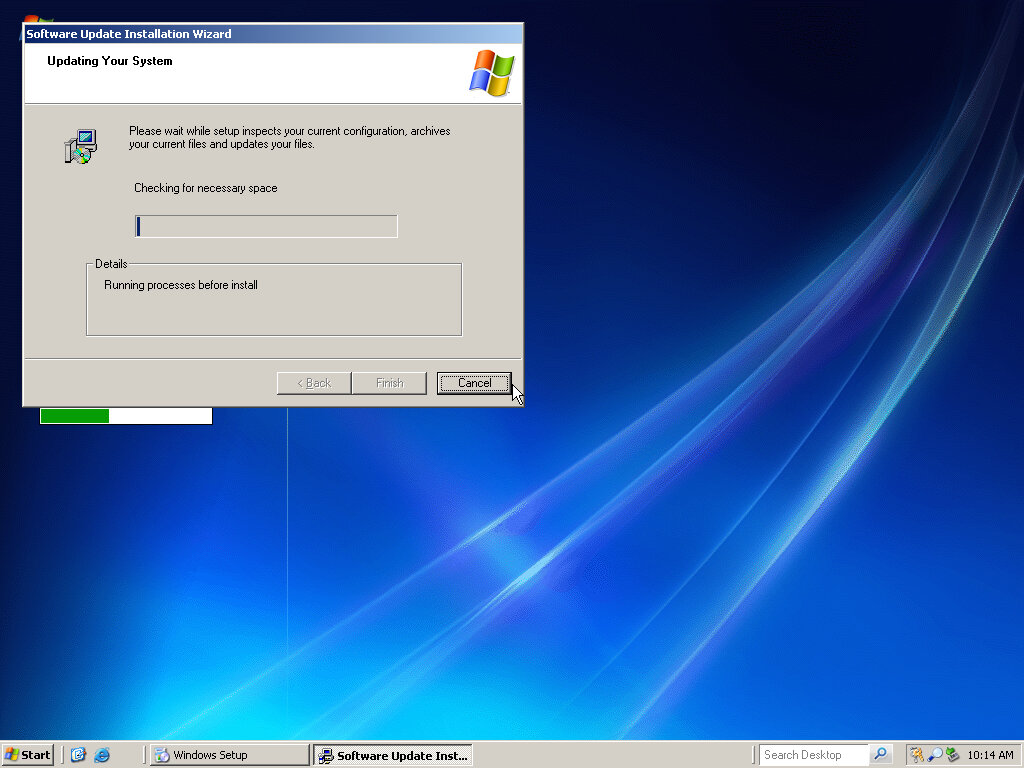Image resolution: width=1024 pixels, height=768 pixels.
Task: Open the Start menu
Action: (28, 755)
